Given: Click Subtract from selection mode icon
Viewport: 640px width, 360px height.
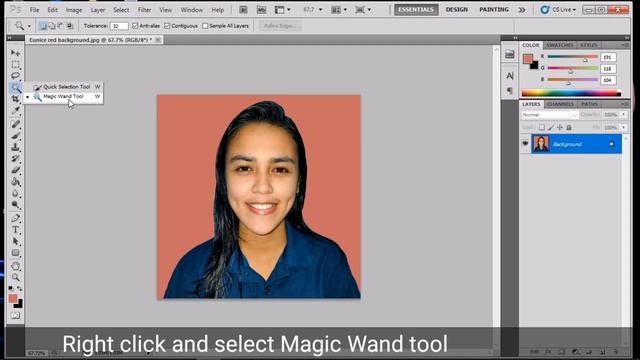Looking at the screenshot, I should 61,26.
